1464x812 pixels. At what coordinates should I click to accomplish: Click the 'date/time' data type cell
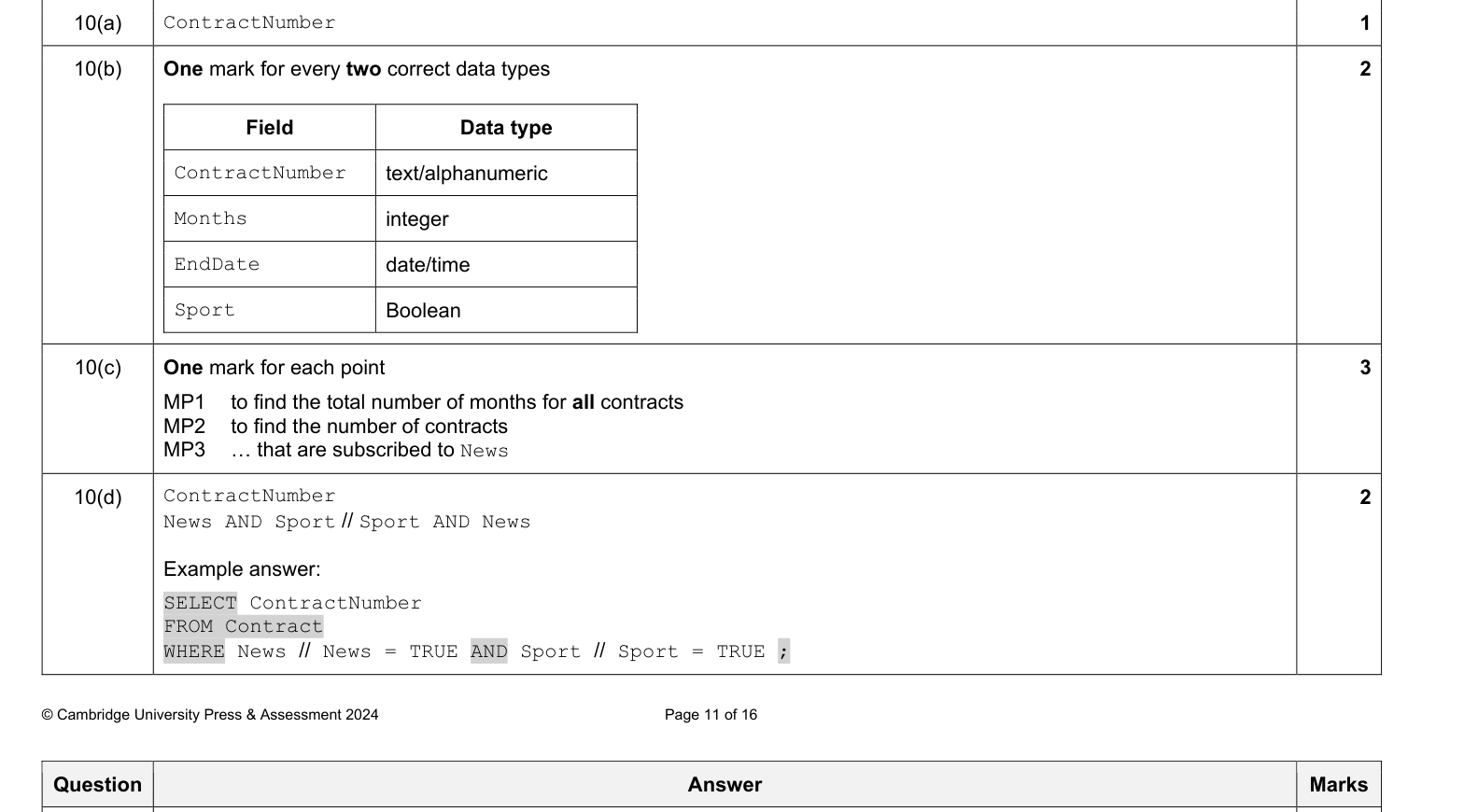pos(506,264)
